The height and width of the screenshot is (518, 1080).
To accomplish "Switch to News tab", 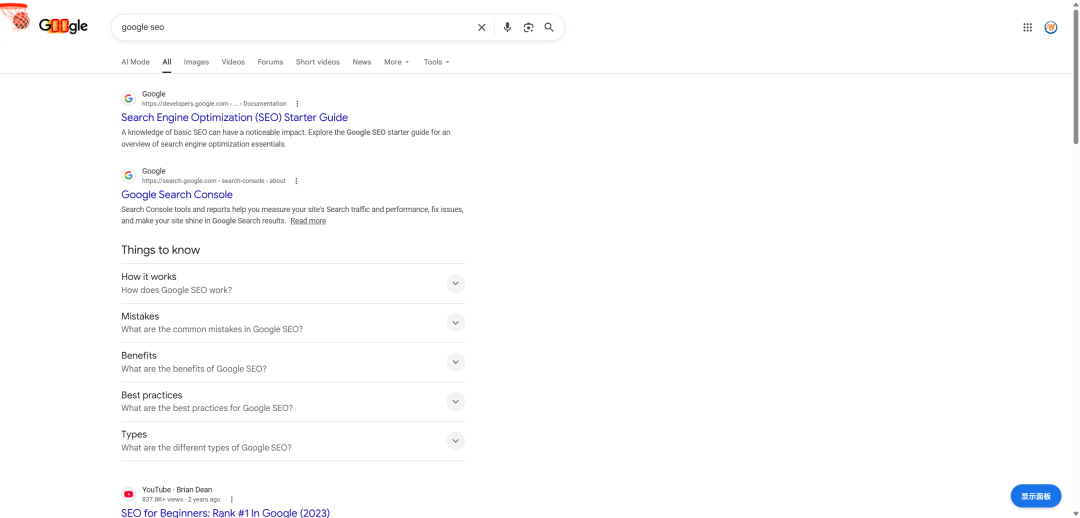I will coord(362,62).
